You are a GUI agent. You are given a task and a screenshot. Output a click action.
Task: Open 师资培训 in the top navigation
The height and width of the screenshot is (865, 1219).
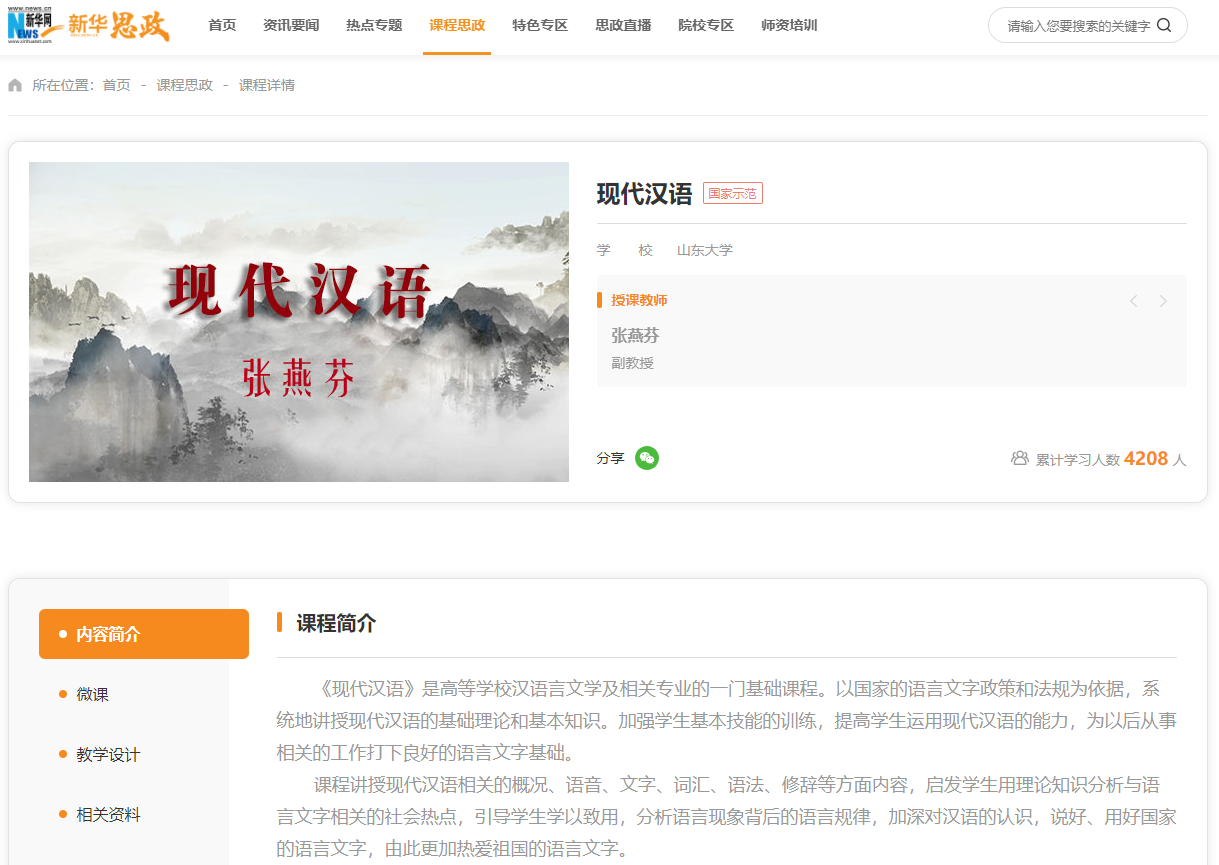(789, 26)
